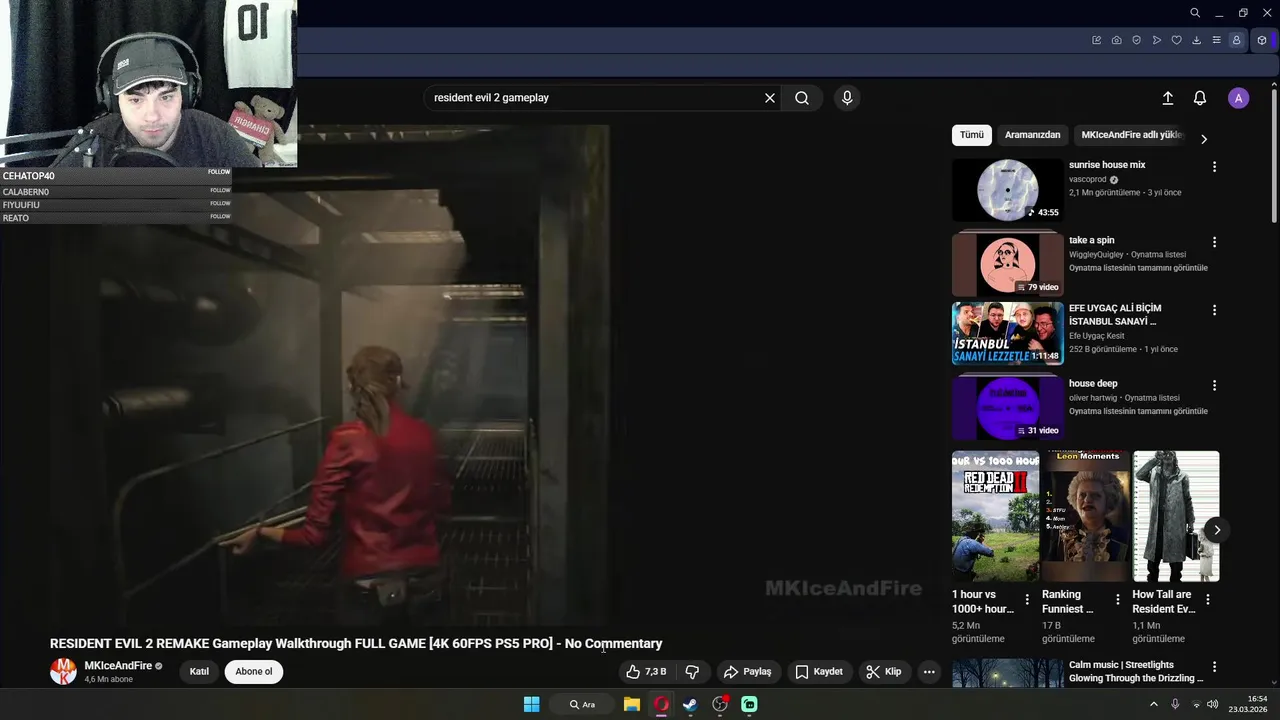Open Opera ad blocker shield
Screen dimensions: 1280x720
pos(1136,40)
